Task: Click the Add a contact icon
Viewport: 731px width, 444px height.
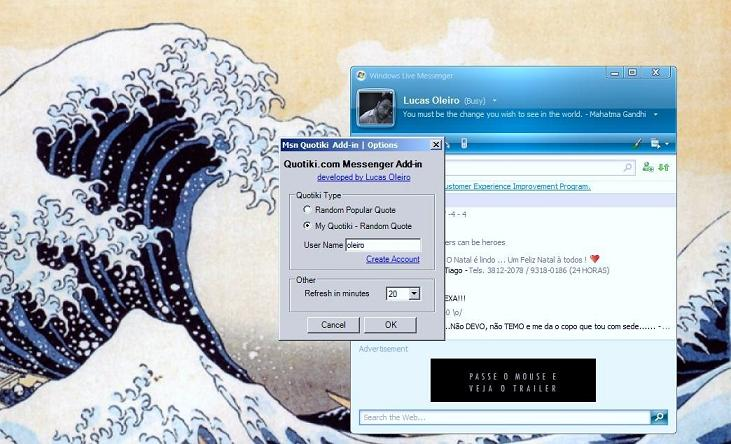Action: [x=648, y=167]
